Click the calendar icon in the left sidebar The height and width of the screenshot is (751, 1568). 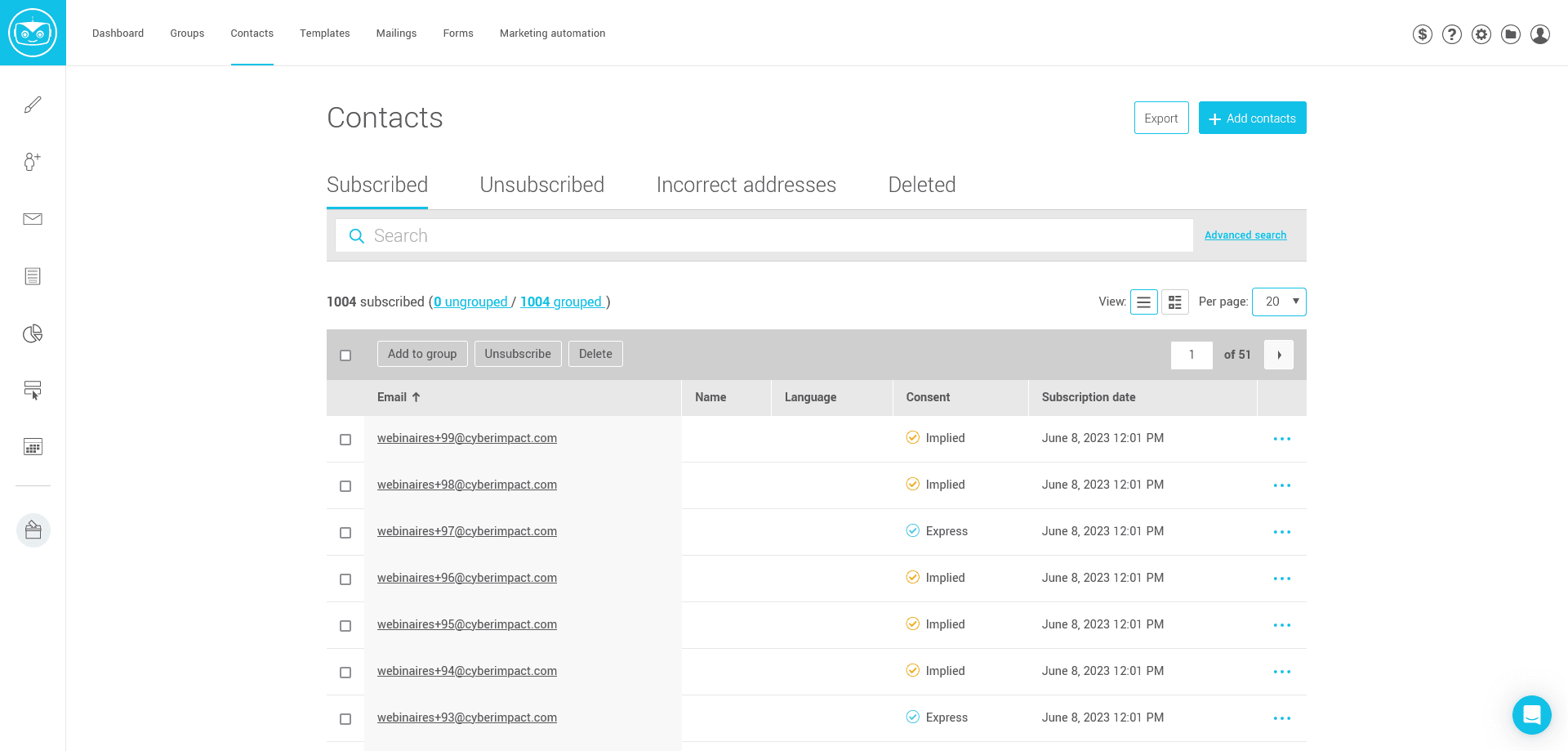click(33, 446)
